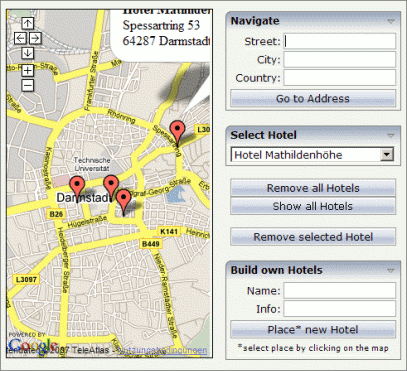The image size is (407, 371).
Task: Select the Spessartring 53 address text
Action: coord(161,25)
